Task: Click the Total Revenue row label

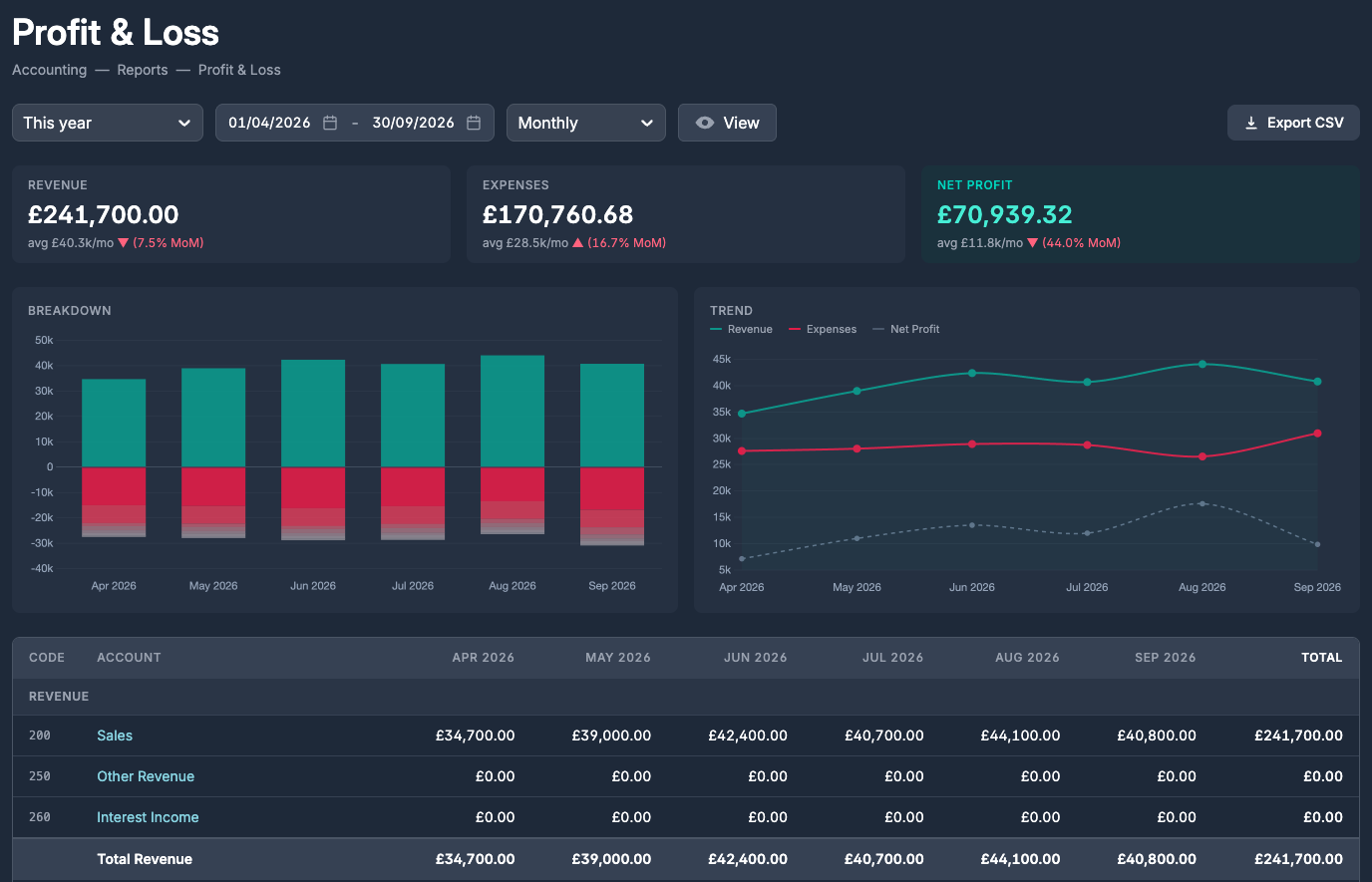Action: coord(145,859)
